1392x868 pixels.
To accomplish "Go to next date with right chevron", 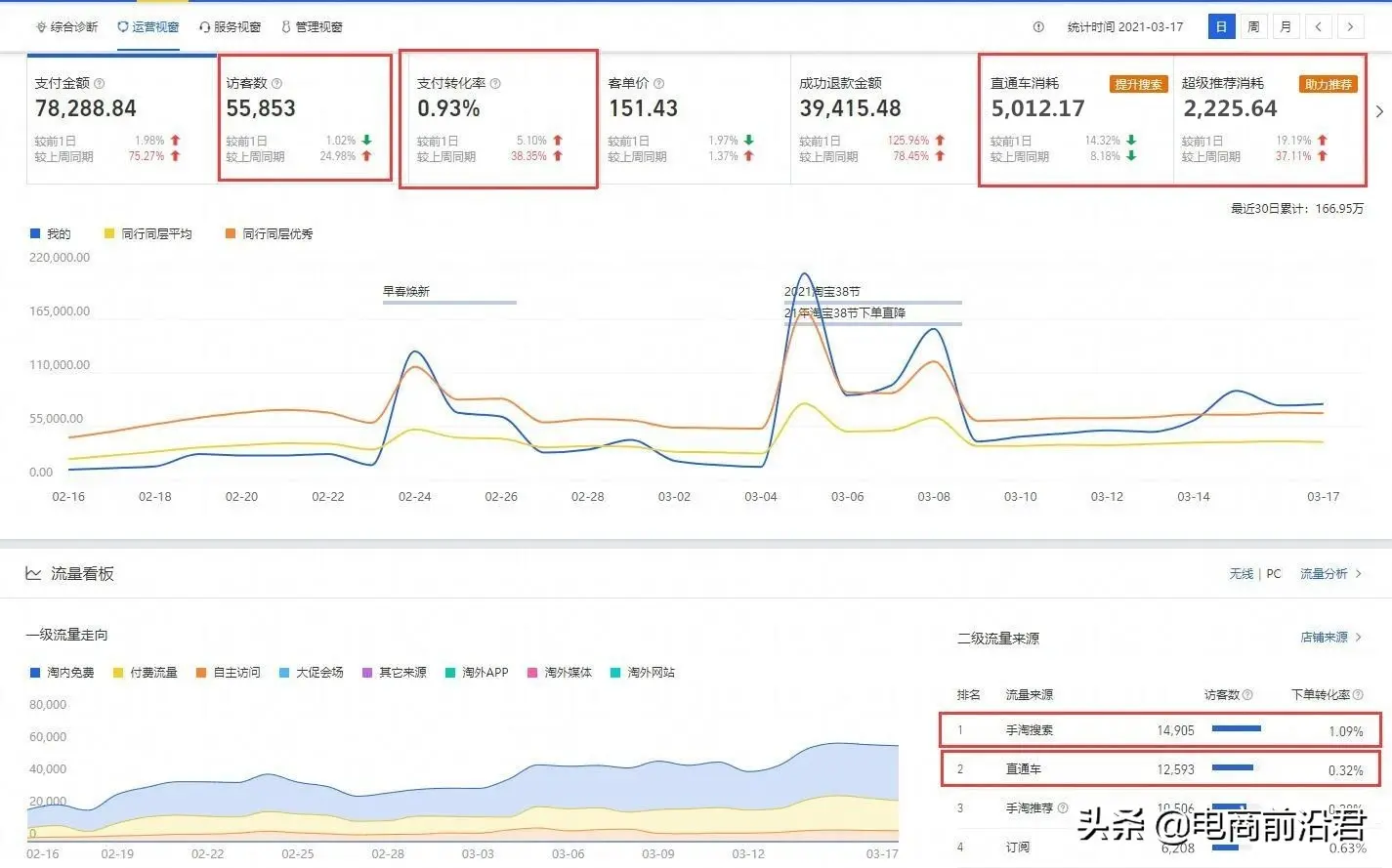I will pos(1350,27).
